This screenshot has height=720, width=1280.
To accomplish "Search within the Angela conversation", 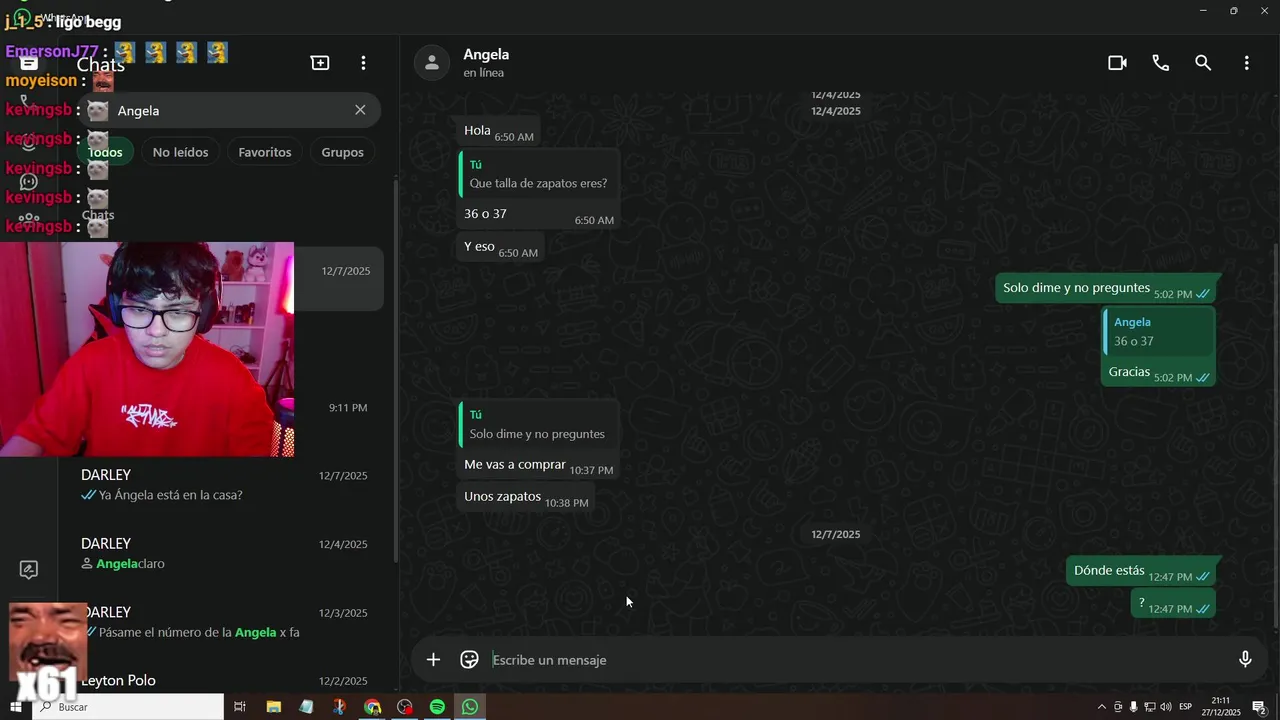I will tap(1203, 63).
